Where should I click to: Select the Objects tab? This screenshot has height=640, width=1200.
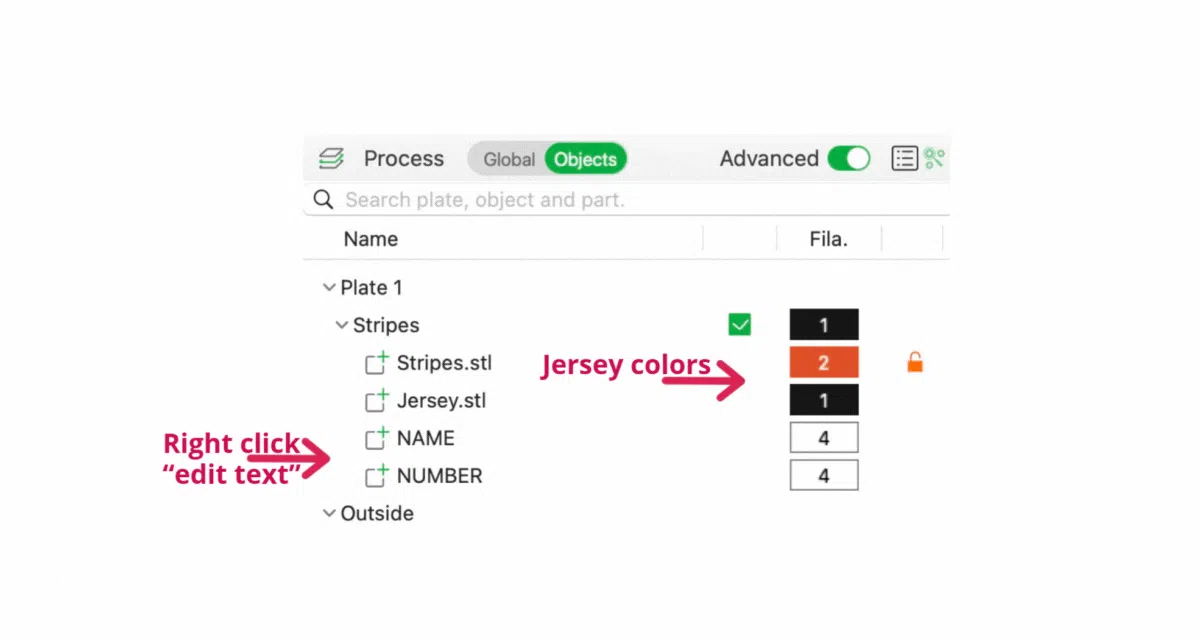586,159
